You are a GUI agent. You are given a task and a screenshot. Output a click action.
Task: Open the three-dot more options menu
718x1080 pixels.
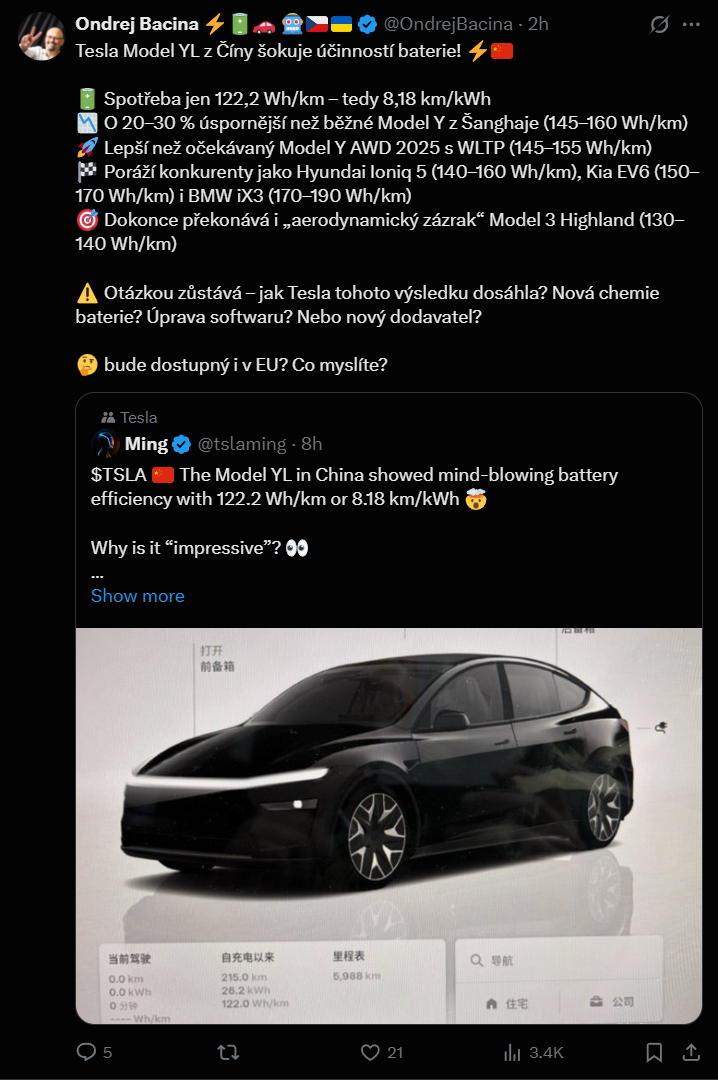[x=690, y=24]
